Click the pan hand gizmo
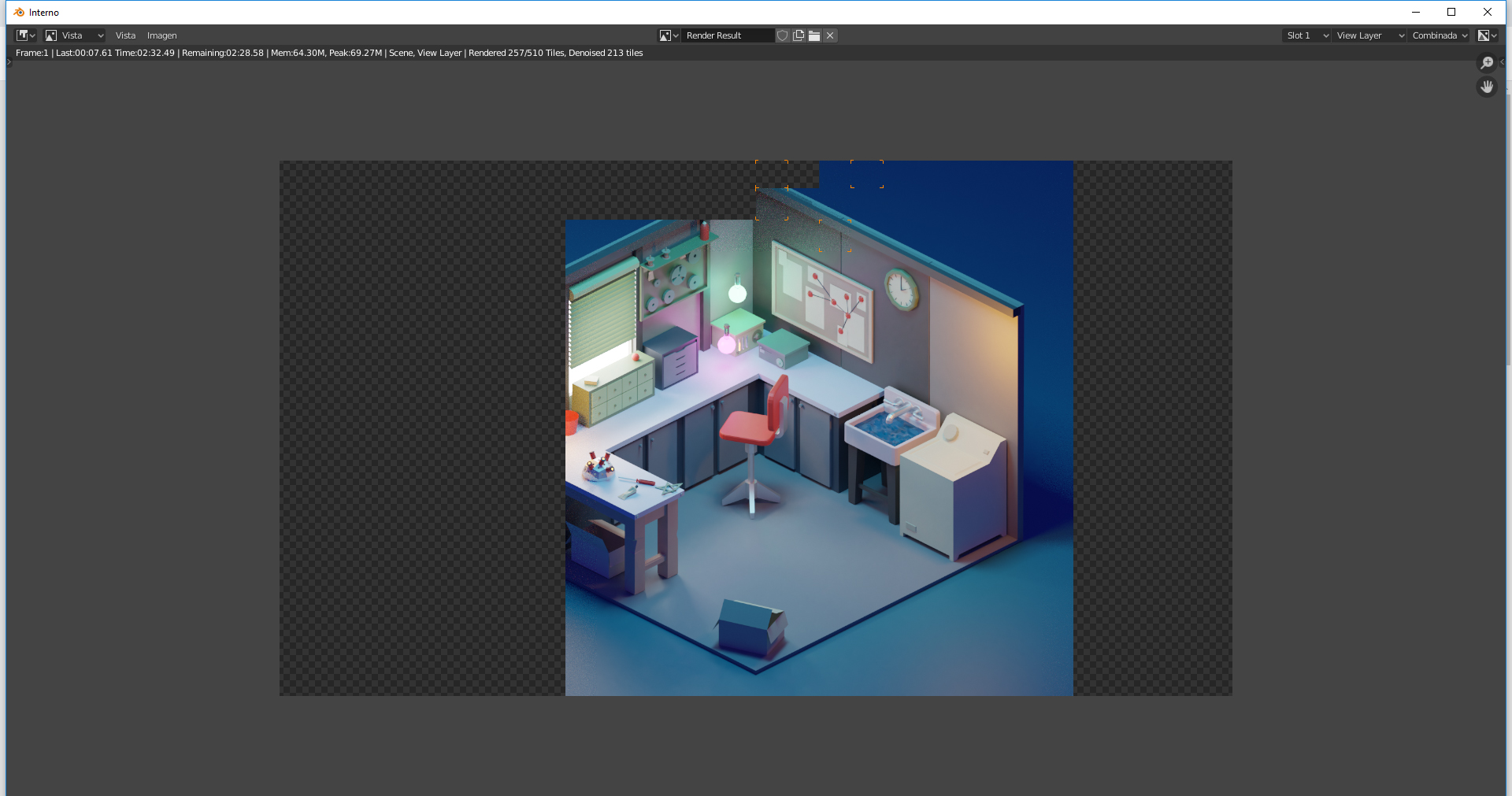 pyautogui.click(x=1487, y=87)
